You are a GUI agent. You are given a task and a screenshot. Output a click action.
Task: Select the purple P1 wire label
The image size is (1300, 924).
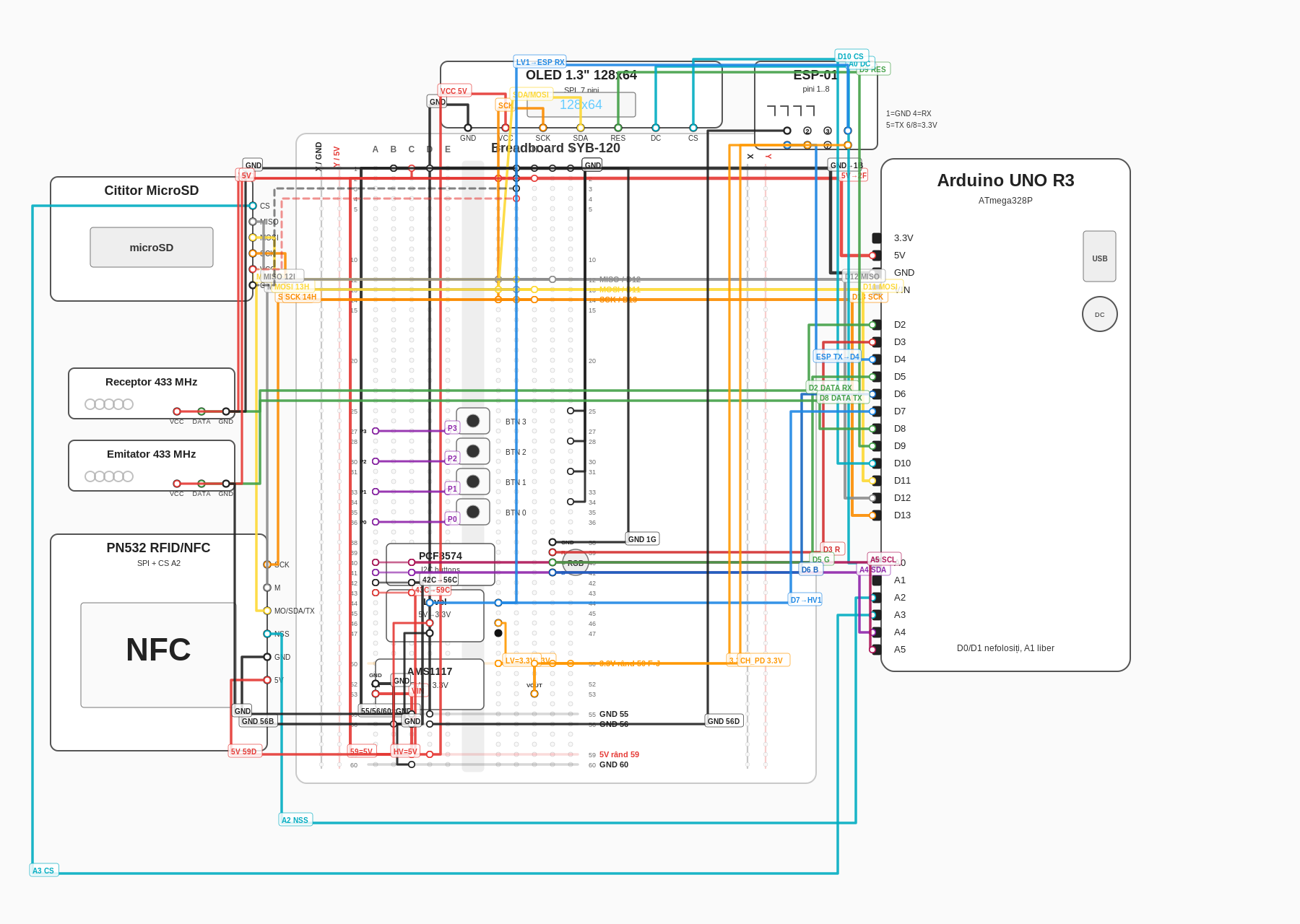pyautogui.click(x=452, y=489)
